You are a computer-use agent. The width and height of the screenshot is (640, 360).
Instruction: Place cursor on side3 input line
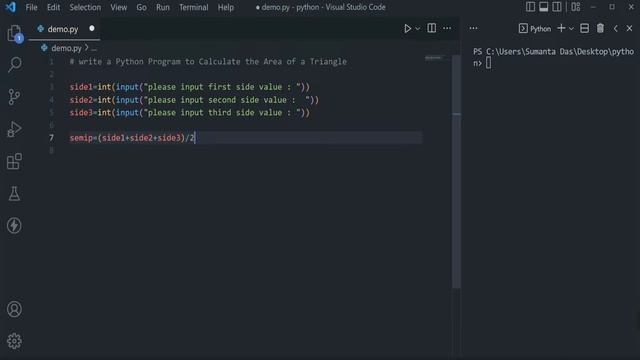[x=190, y=112]
